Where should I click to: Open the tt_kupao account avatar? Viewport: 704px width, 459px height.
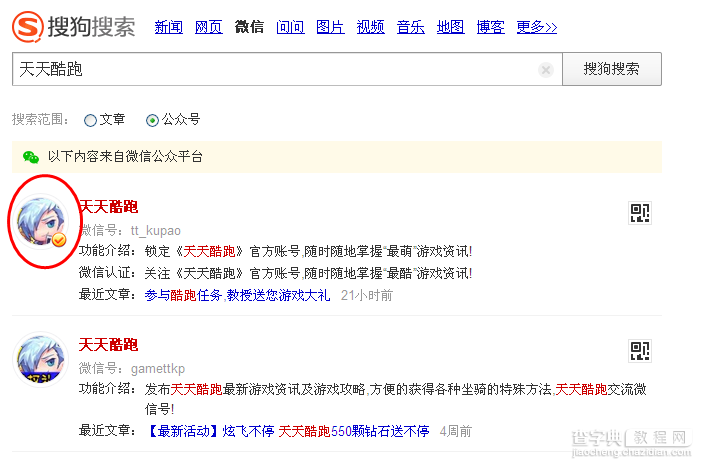(40, 222)
